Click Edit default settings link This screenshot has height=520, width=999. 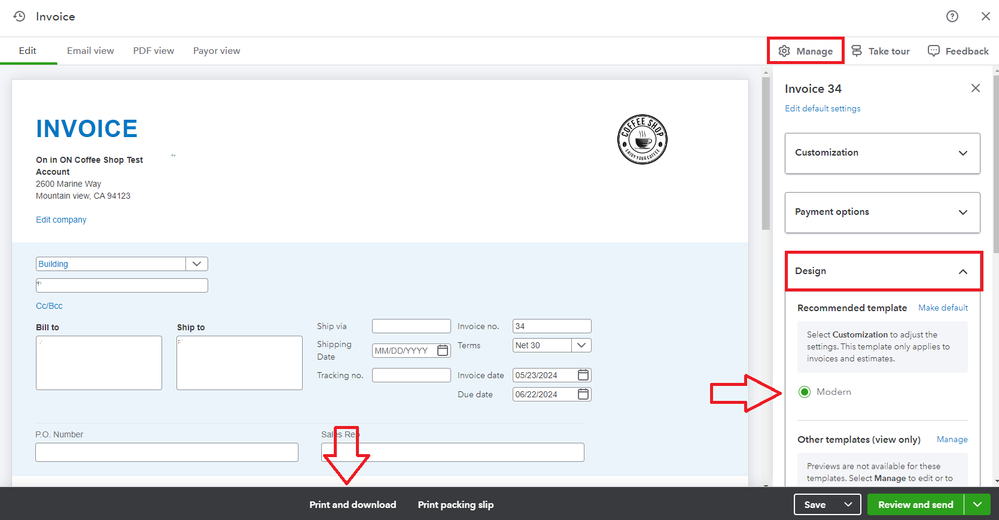(x=823, y=109)
